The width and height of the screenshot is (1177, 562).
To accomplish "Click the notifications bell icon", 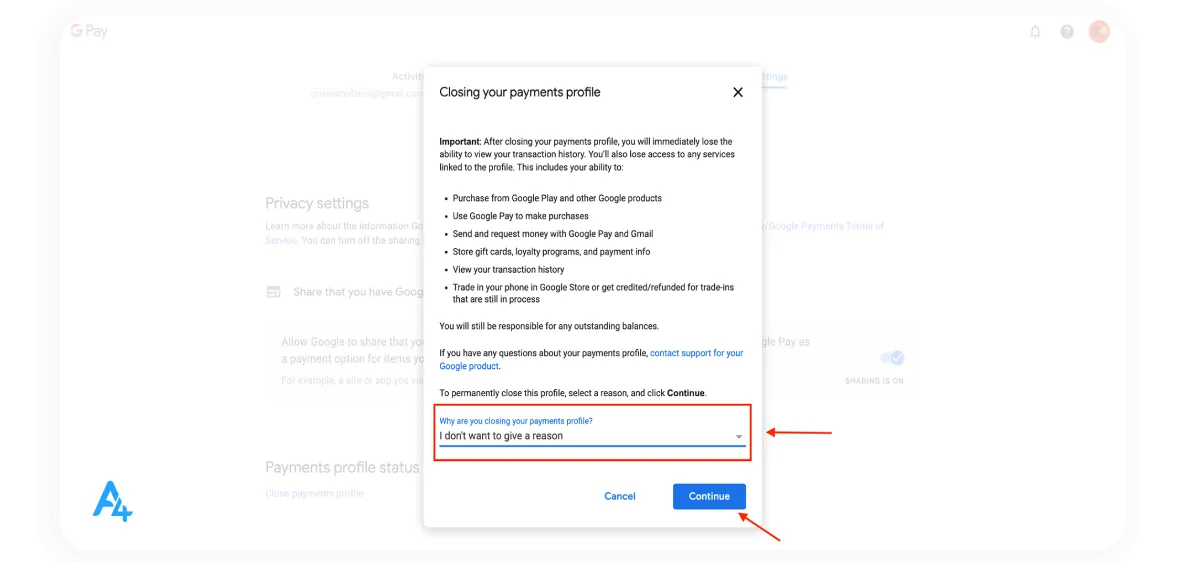I will tap(1035, 32).
